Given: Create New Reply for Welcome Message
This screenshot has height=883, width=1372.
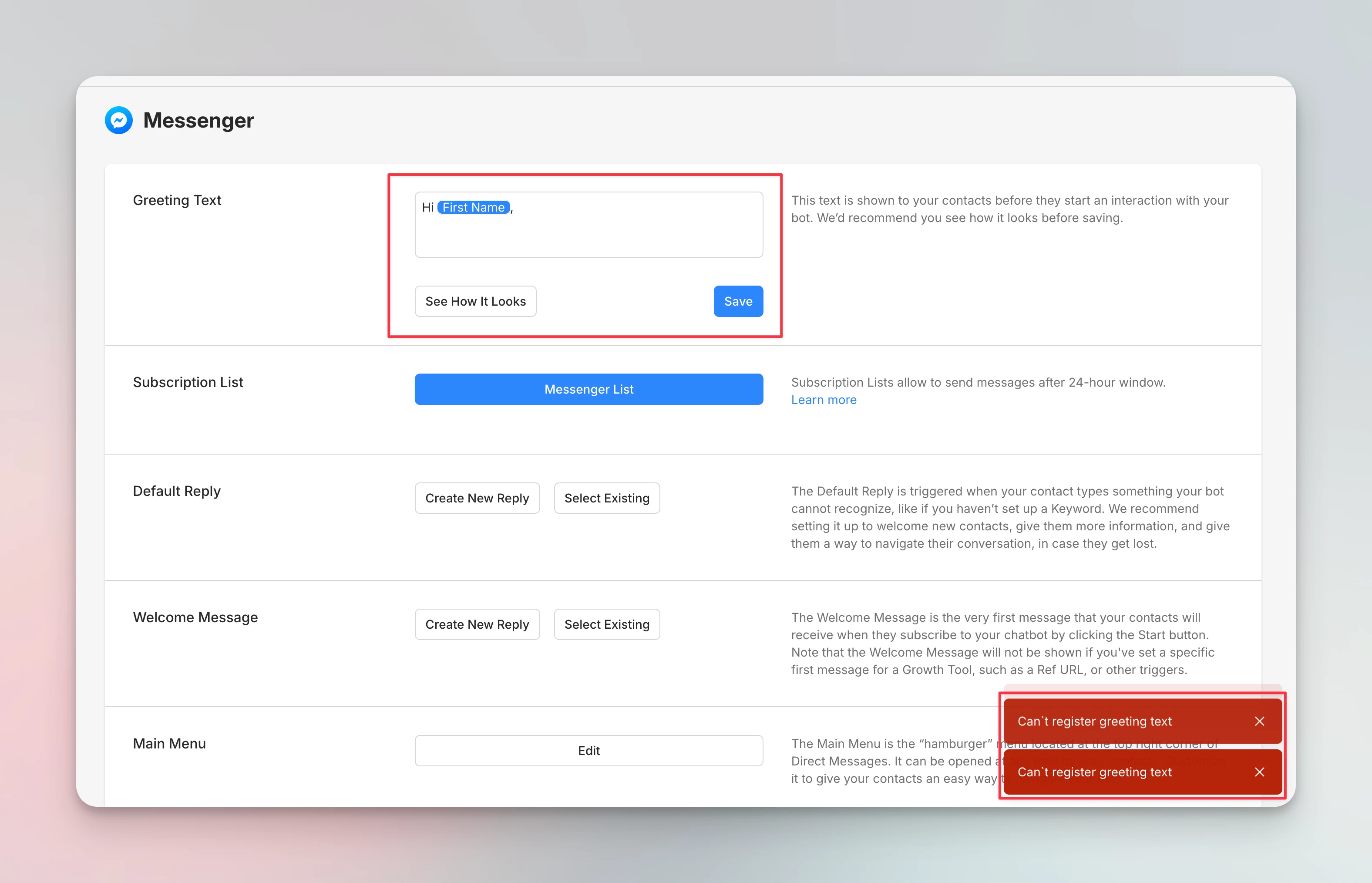Looking at the screenshot, I should pyautogui.click(x=477, y=624).
